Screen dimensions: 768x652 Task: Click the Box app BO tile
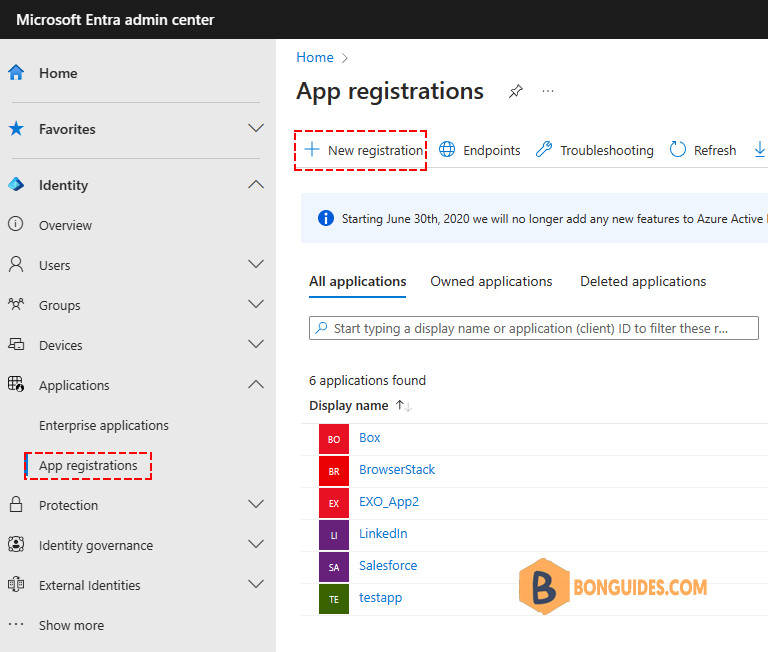click(x=334, y=439)
